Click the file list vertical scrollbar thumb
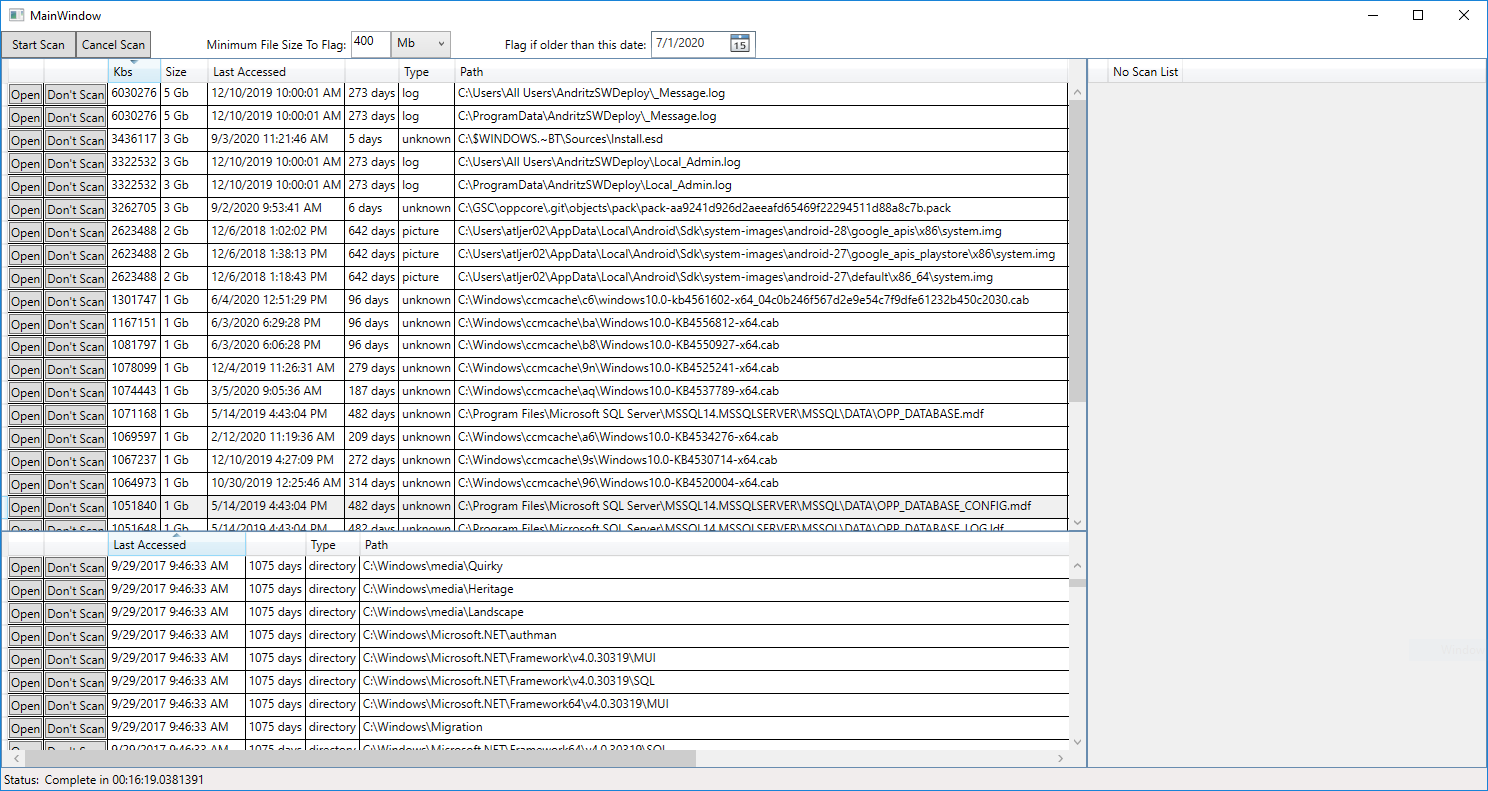 (x=1077, y=252)
